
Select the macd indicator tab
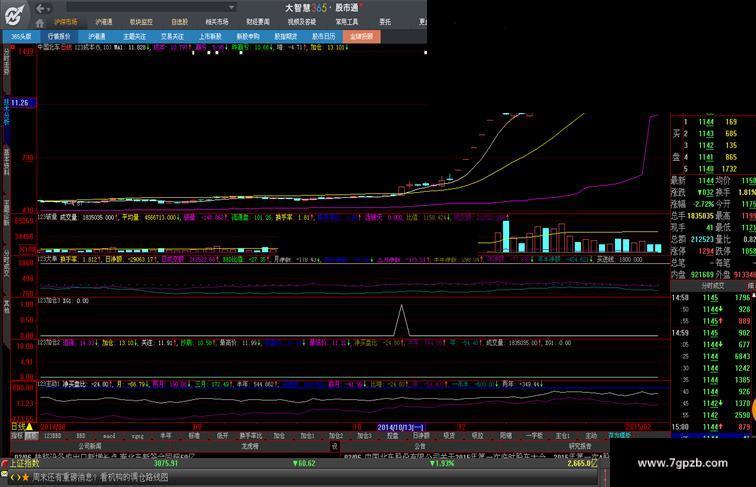point(109,435)
